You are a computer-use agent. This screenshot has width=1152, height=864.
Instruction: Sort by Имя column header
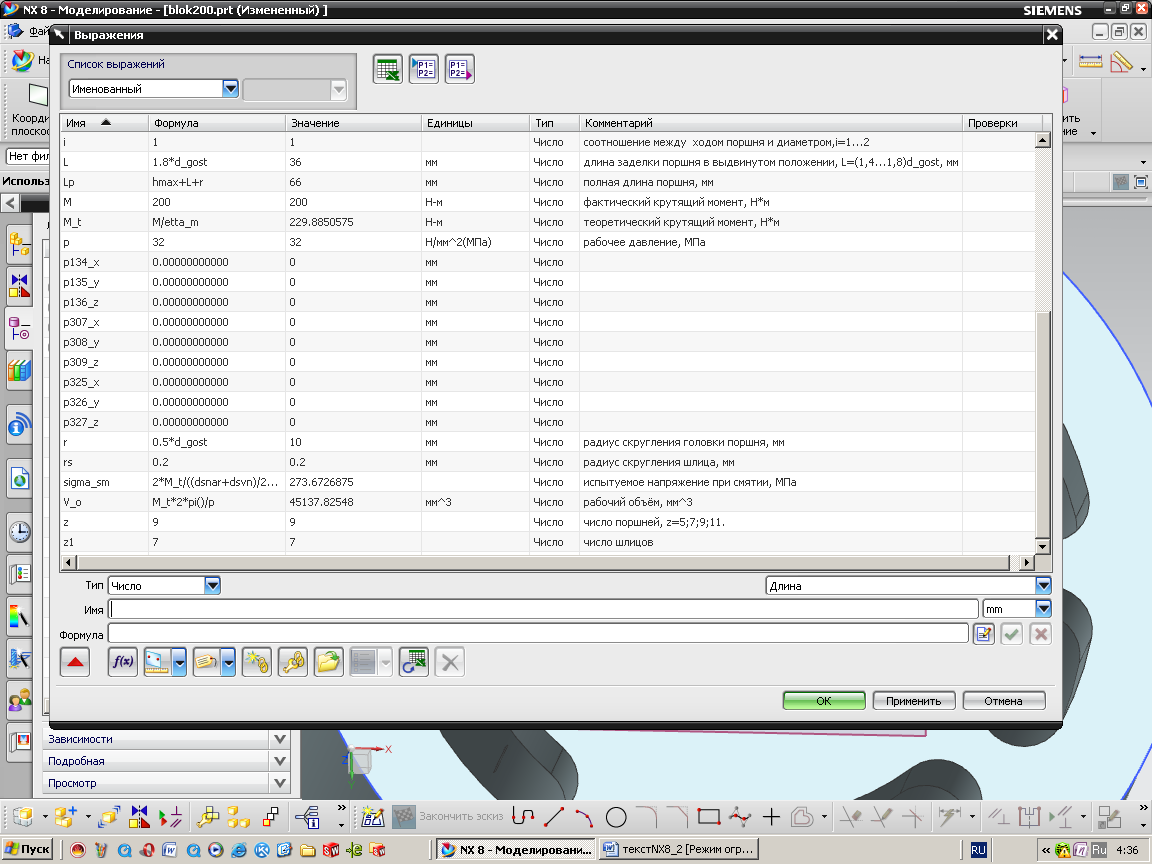pyautogui.click(x=104, y=123)
